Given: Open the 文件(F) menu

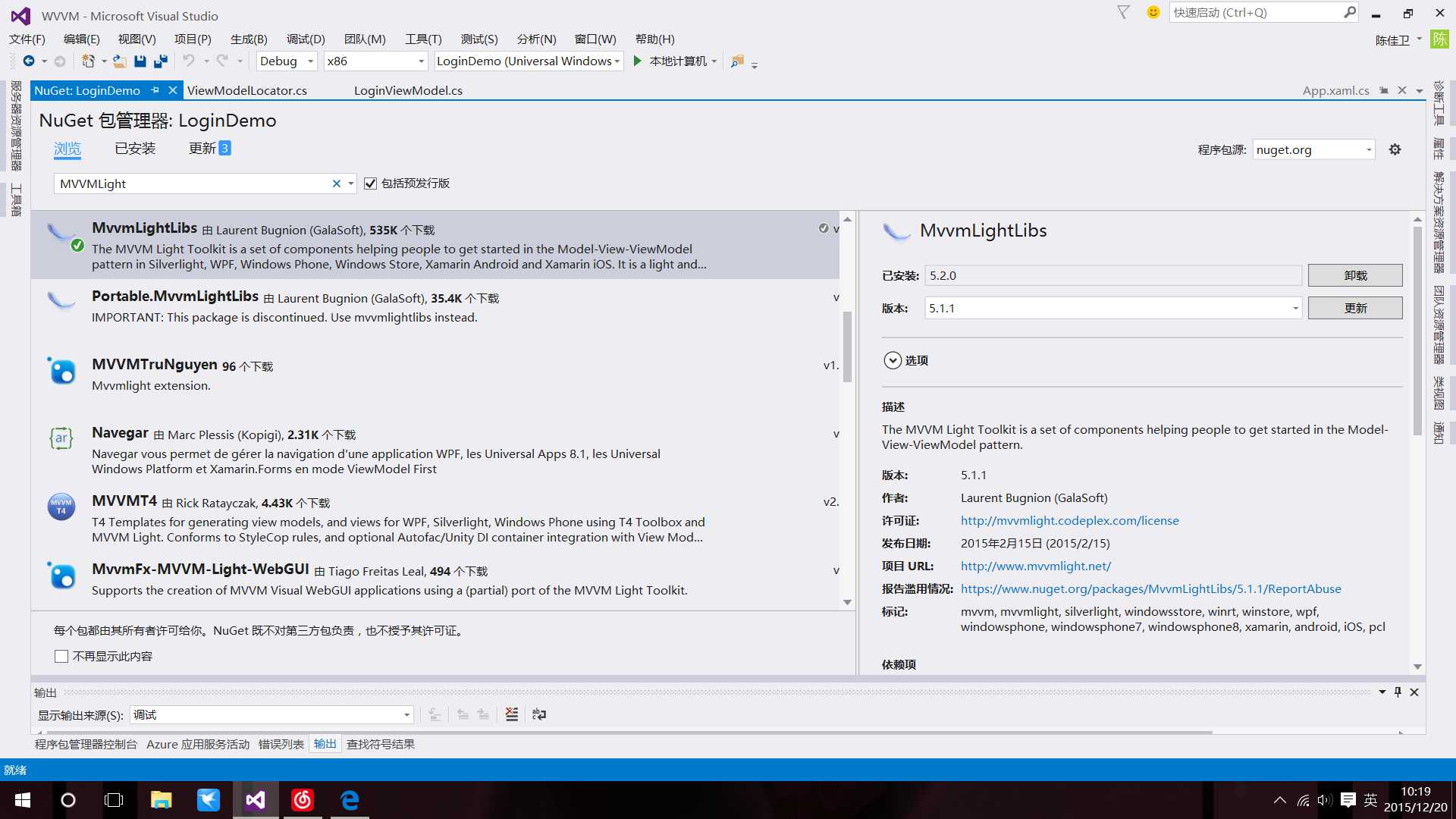Looking at the screenshot, I should (x=27, y=39).
